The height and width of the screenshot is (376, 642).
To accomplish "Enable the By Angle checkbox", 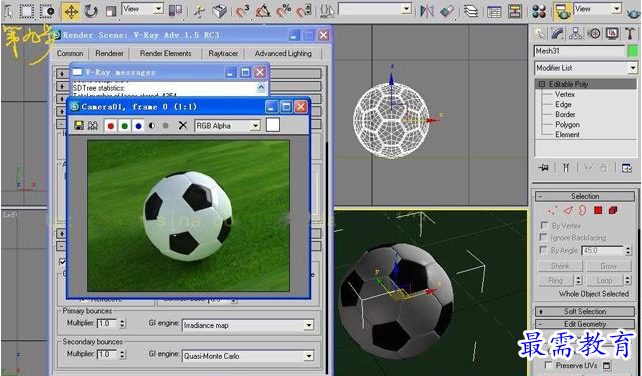I will coord(543,250).
